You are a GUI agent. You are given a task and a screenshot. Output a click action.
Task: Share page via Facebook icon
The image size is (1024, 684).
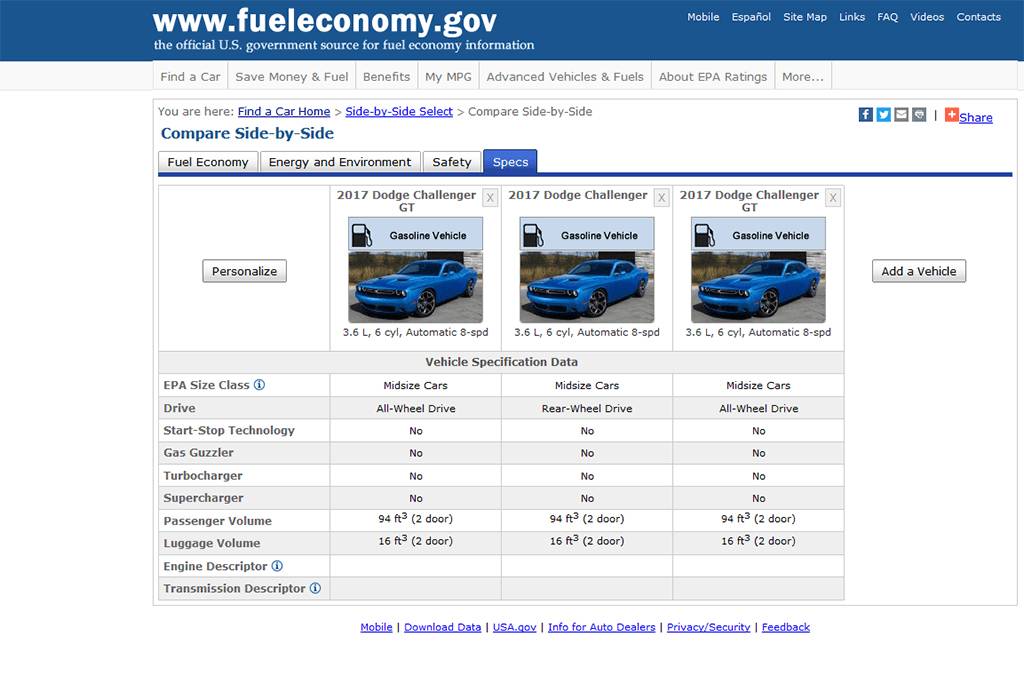[865, 115]
